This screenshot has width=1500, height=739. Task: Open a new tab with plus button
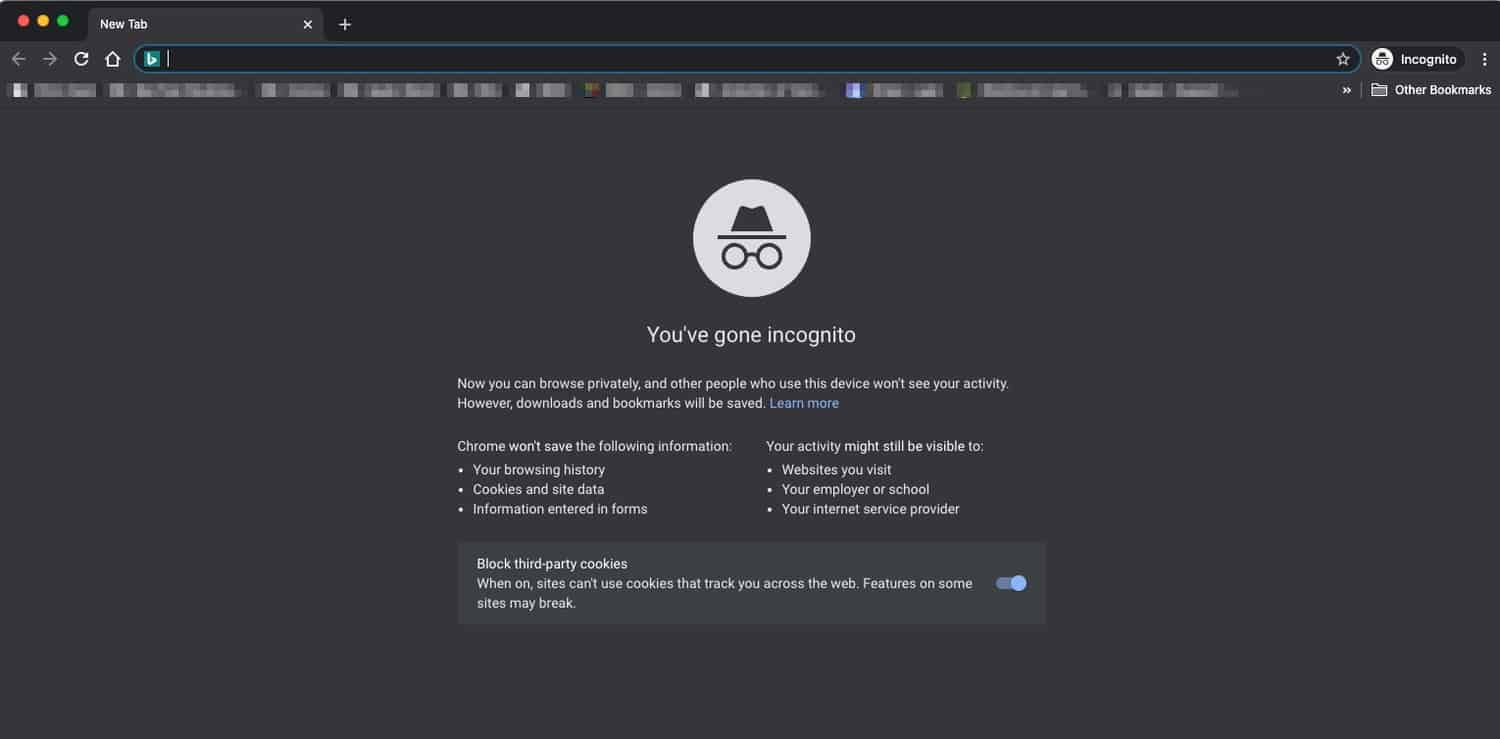345,24
